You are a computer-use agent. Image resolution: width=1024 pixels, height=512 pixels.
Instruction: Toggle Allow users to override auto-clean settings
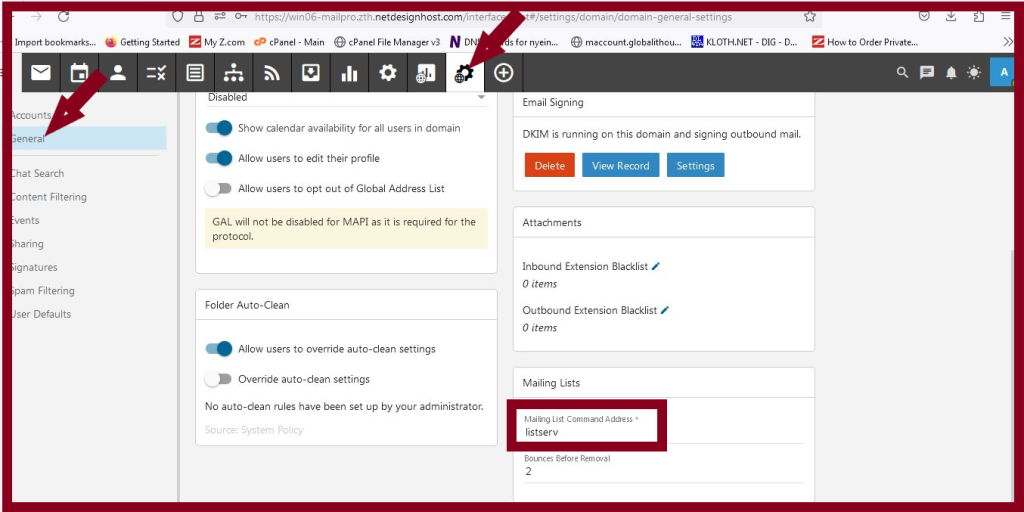[x=219, y=349]
